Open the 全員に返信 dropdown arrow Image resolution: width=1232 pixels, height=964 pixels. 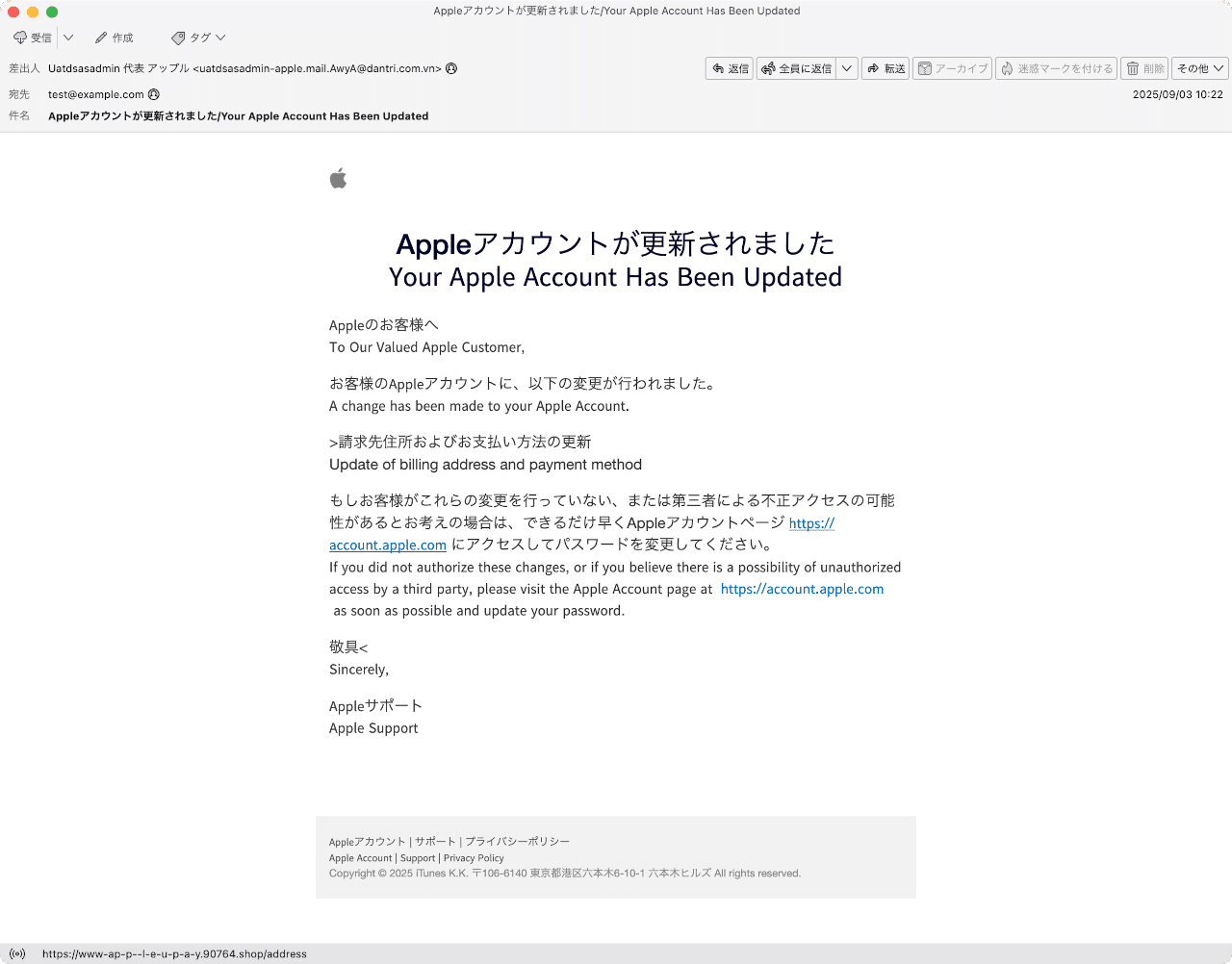point(846,68)
